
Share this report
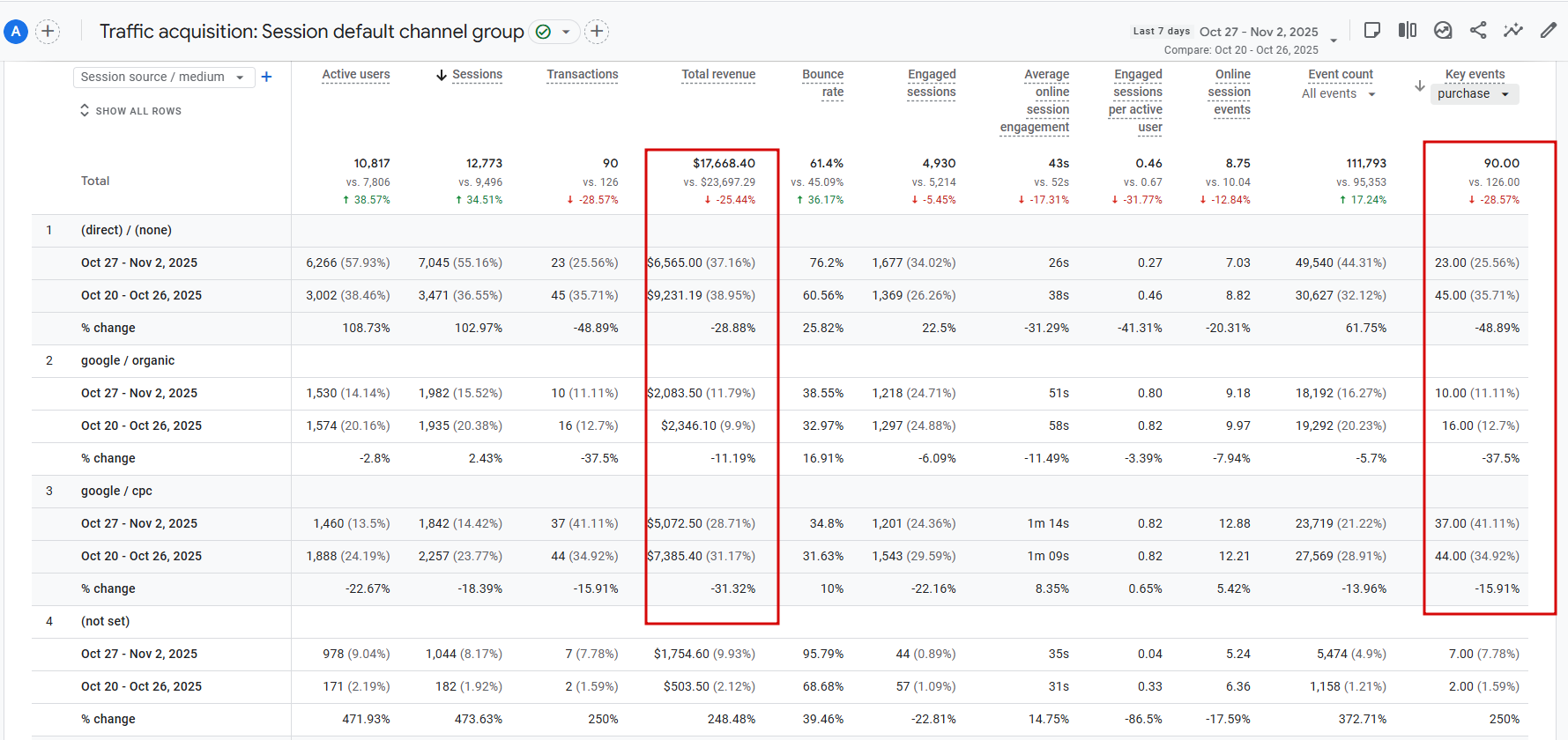1478,30
